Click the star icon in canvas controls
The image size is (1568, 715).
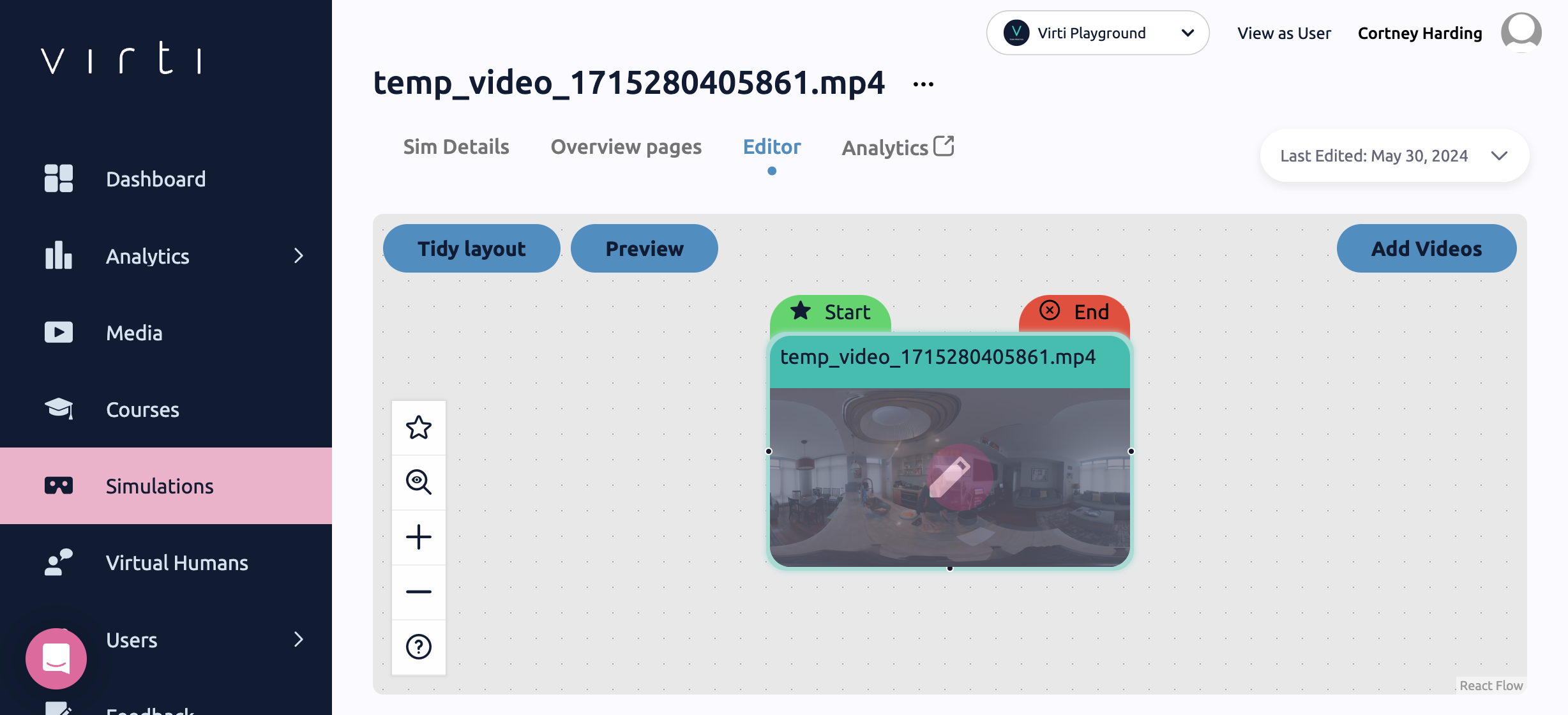[x=419, y=428]
